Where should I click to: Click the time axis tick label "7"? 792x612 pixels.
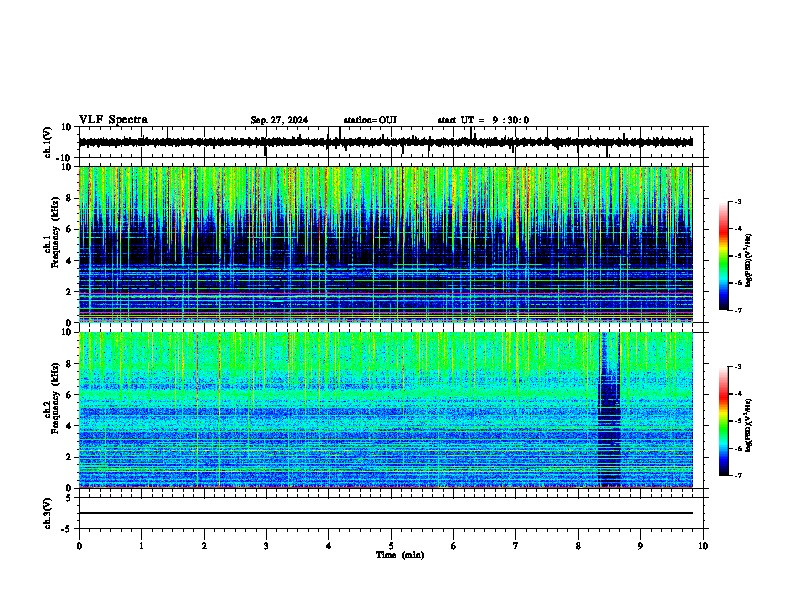(516, 546)
